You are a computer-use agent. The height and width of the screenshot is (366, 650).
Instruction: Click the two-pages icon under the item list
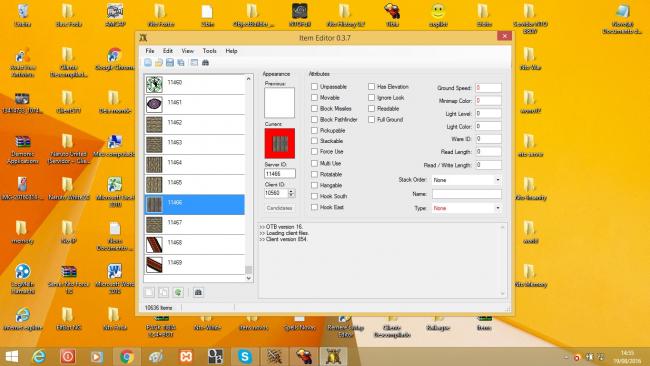point(164,292)
